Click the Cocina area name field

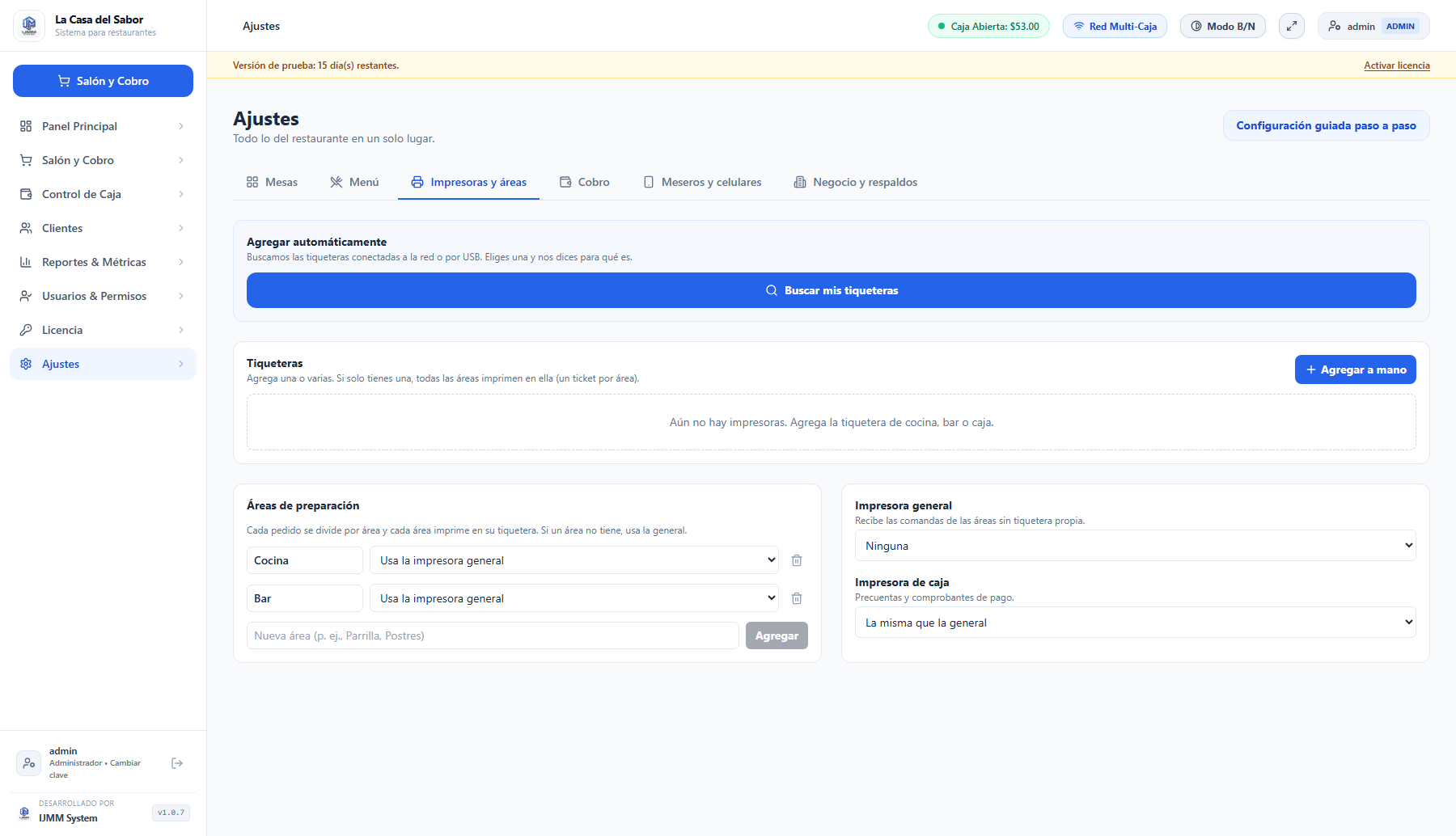point(305,560)
